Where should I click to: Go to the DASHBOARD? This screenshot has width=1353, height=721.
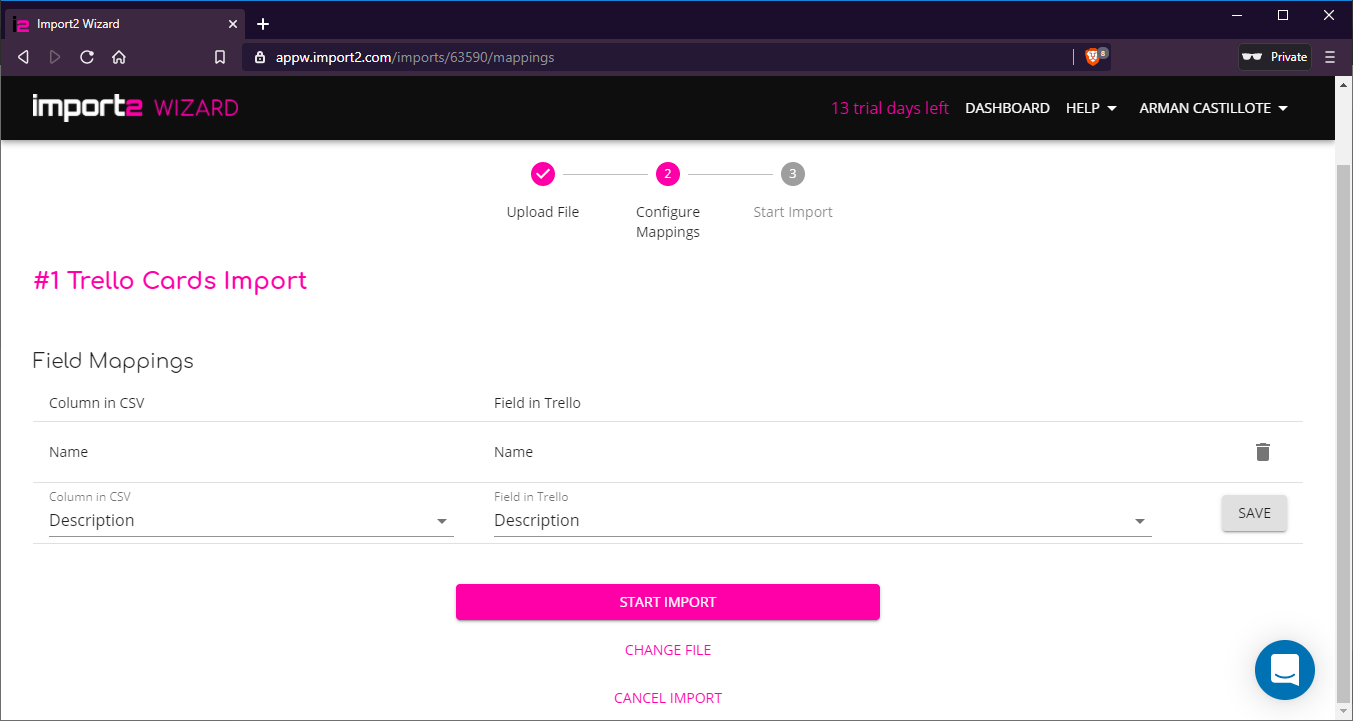(1007, 108)
